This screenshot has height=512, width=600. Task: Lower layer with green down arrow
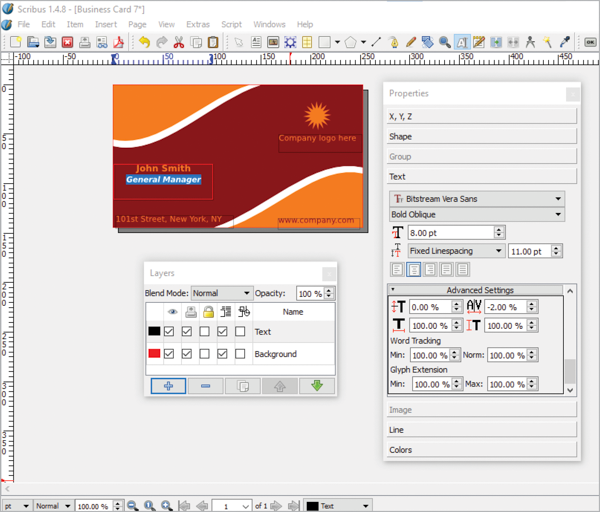317,386
